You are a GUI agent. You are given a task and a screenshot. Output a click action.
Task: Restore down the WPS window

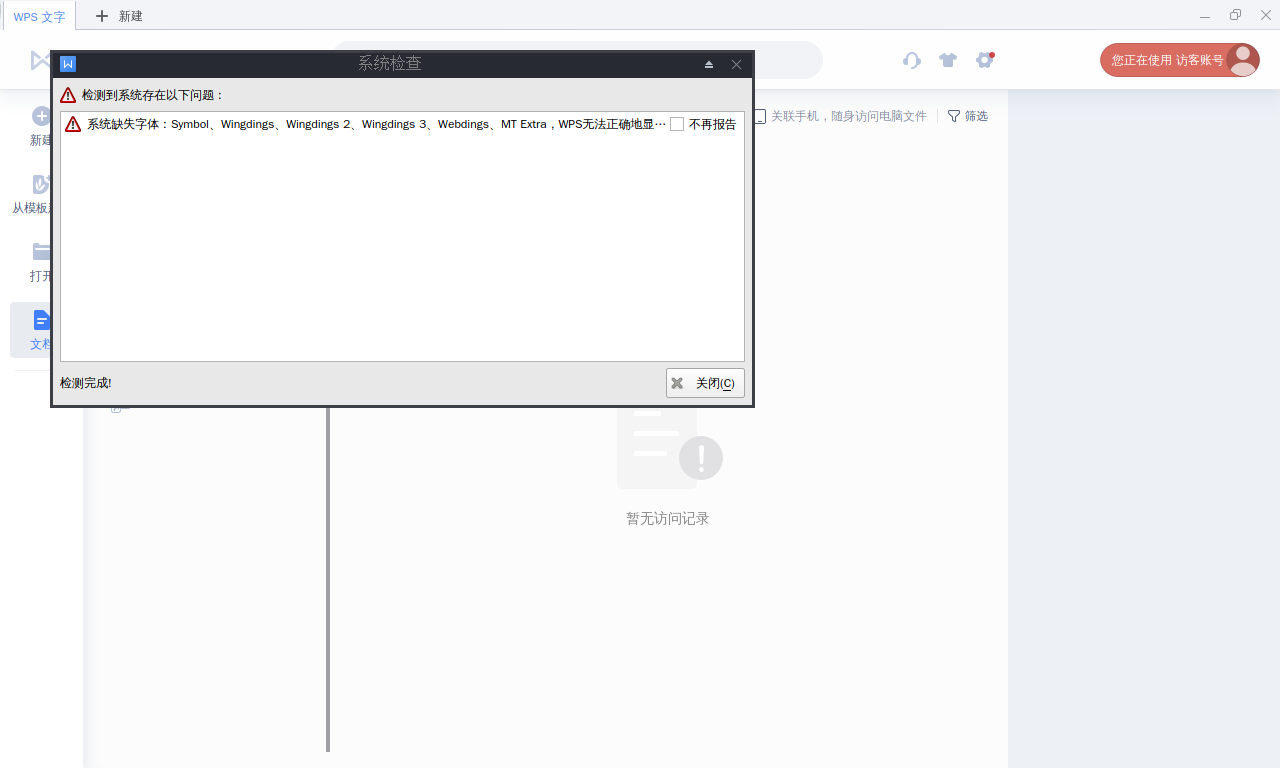point(1236,15)
